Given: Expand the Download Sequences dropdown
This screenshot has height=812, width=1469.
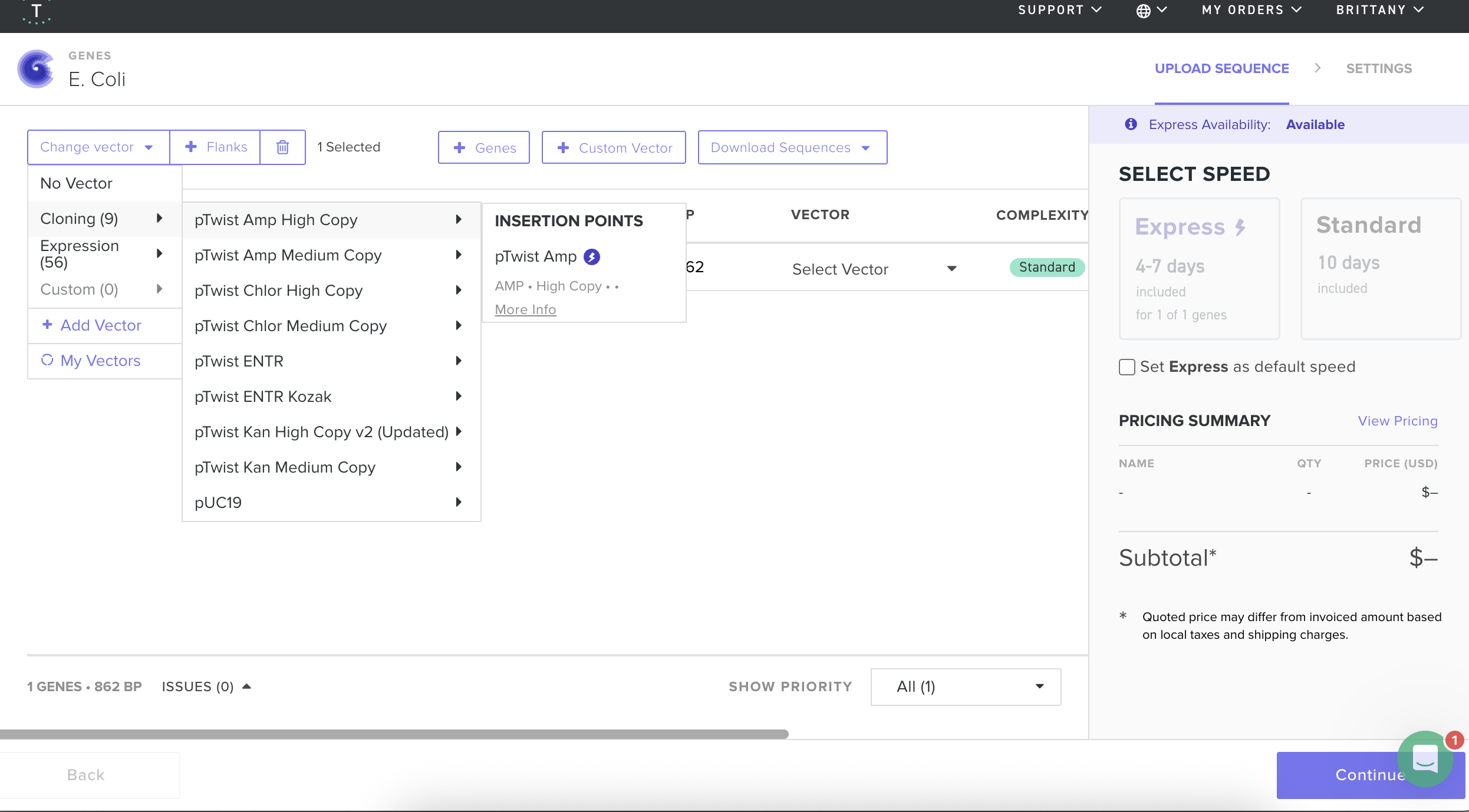Looking at the screenshot, I should [x=792, y=147].
